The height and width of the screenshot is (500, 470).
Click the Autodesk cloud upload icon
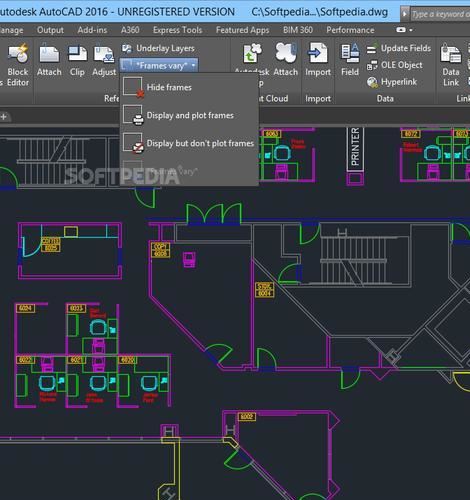point(252,53)
